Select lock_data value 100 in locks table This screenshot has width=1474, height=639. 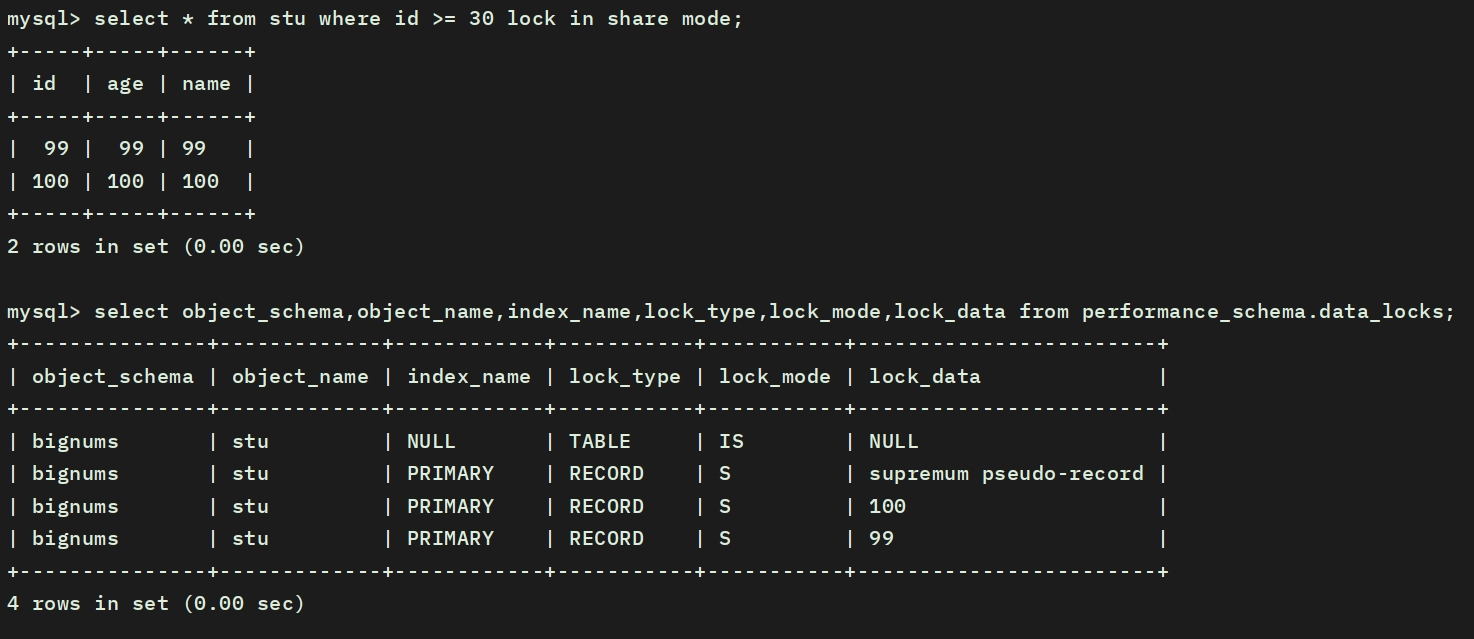tap(887, 506)
